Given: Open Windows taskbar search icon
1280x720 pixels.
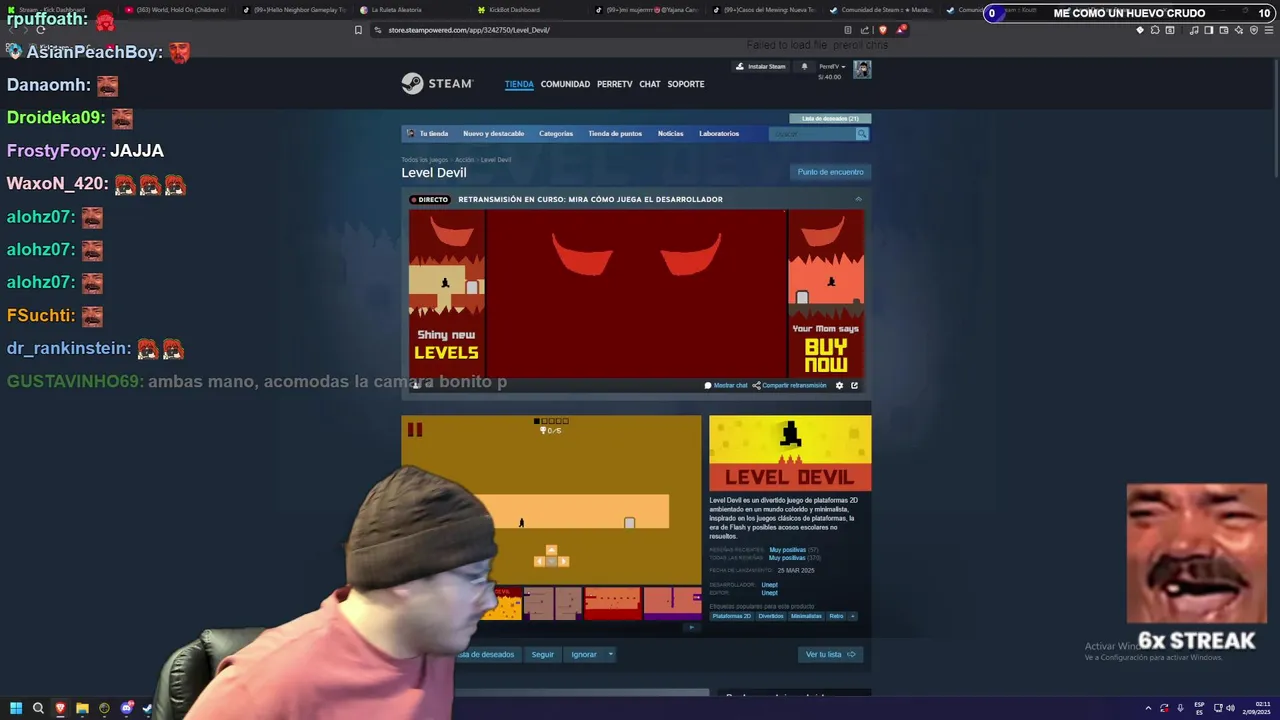Looking at the screenshot, I should [x=38, y=708].
